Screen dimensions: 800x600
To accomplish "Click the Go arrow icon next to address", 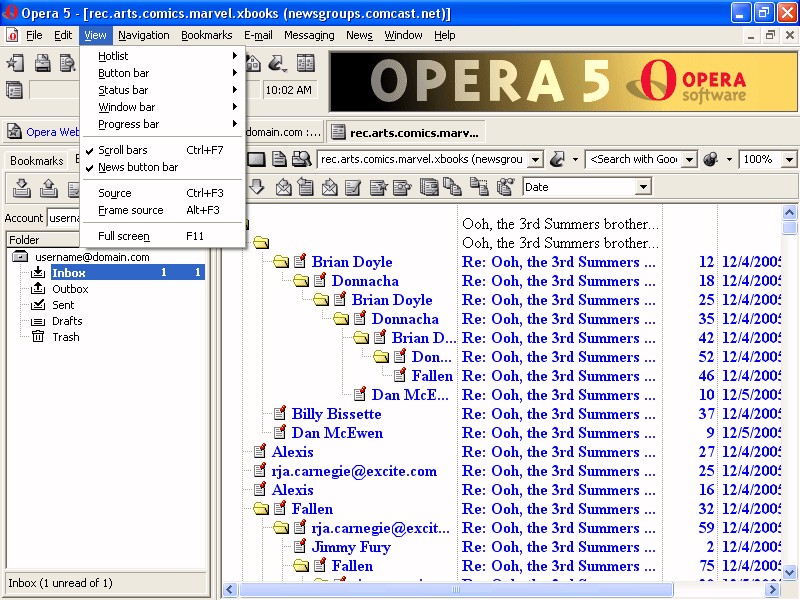I will click(557, 159).
